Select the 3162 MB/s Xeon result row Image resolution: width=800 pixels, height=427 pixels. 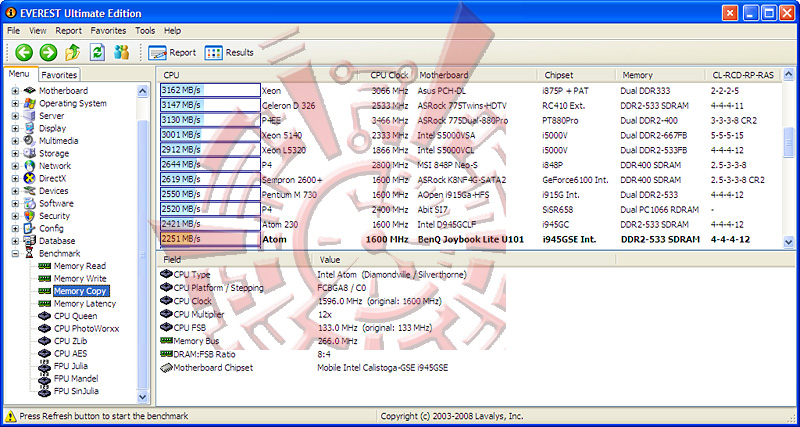[470, 90]
